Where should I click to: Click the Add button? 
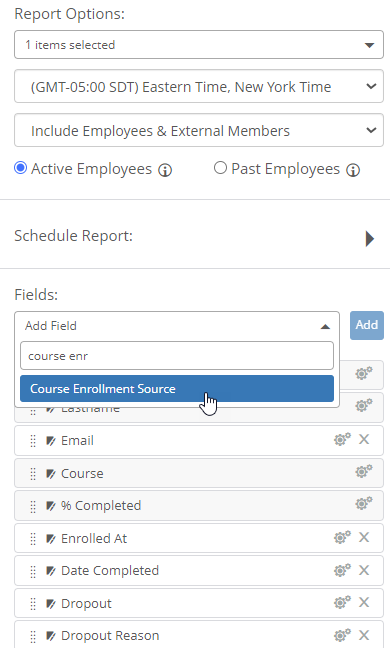coord(366,325)
